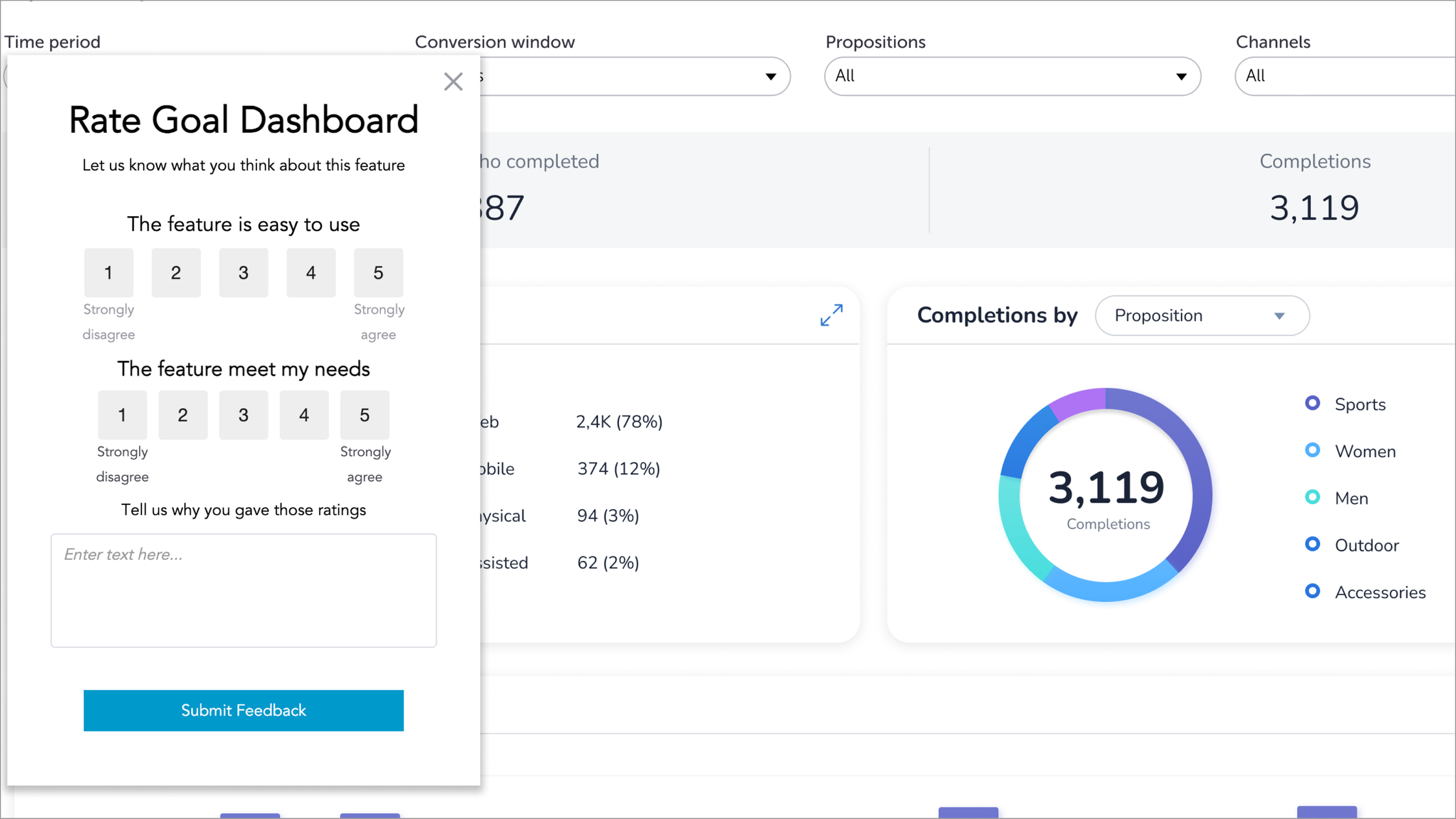The image size is (1456, 819).
Task: Toggle the Men legend marker
Action: [x=1312, y=497]
